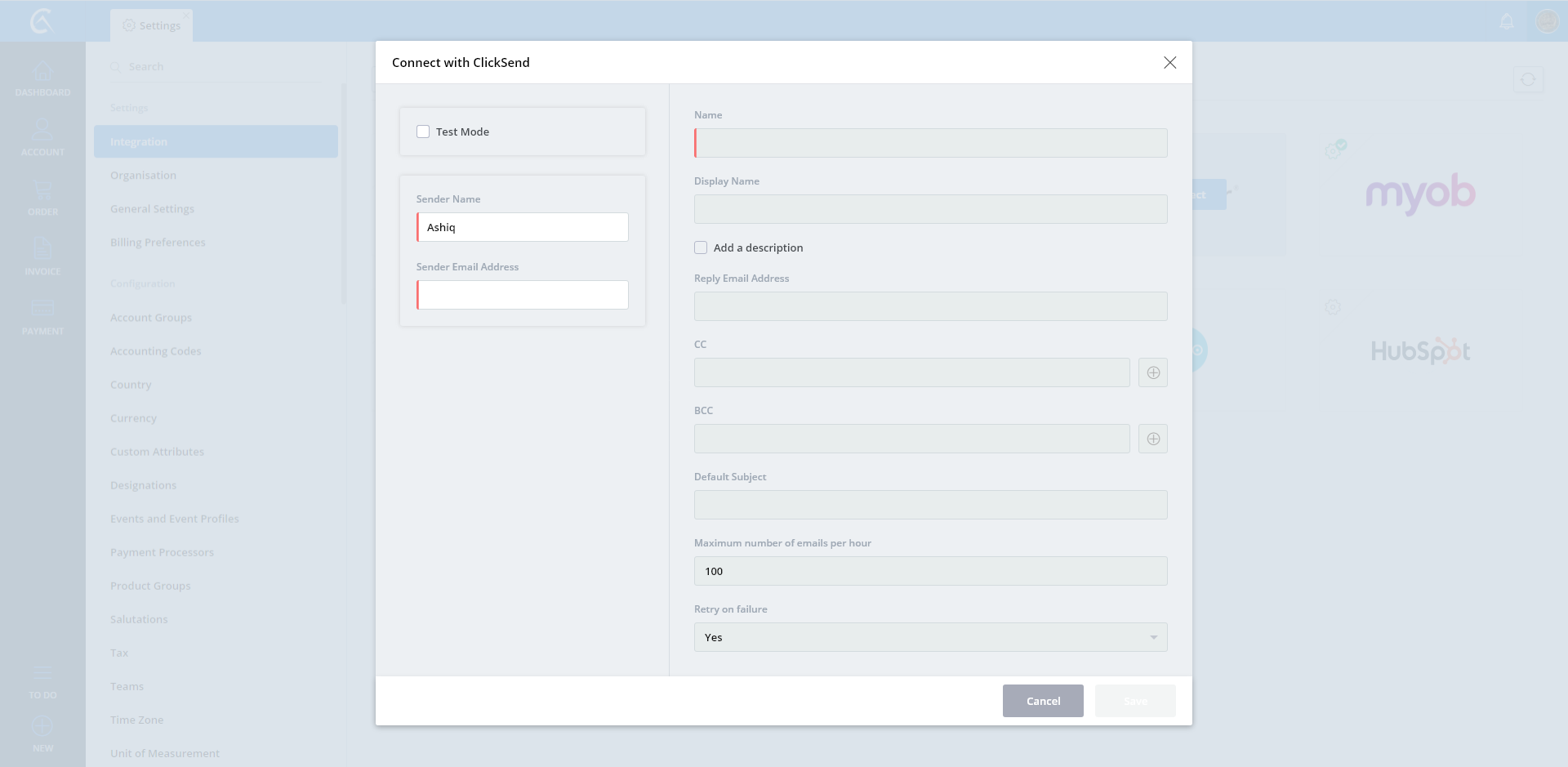Click the Default Subject field
1568x767 pixels.
pos(930,505)
